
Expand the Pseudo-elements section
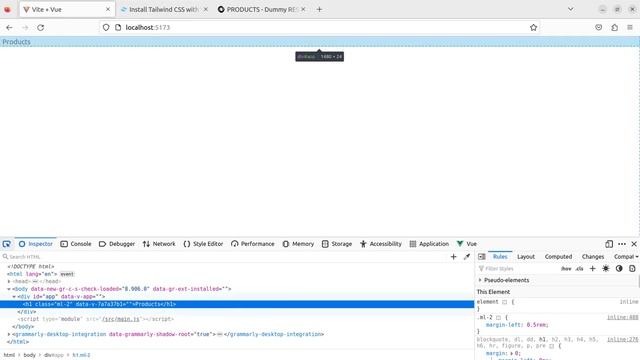click(x=480, y=280)
